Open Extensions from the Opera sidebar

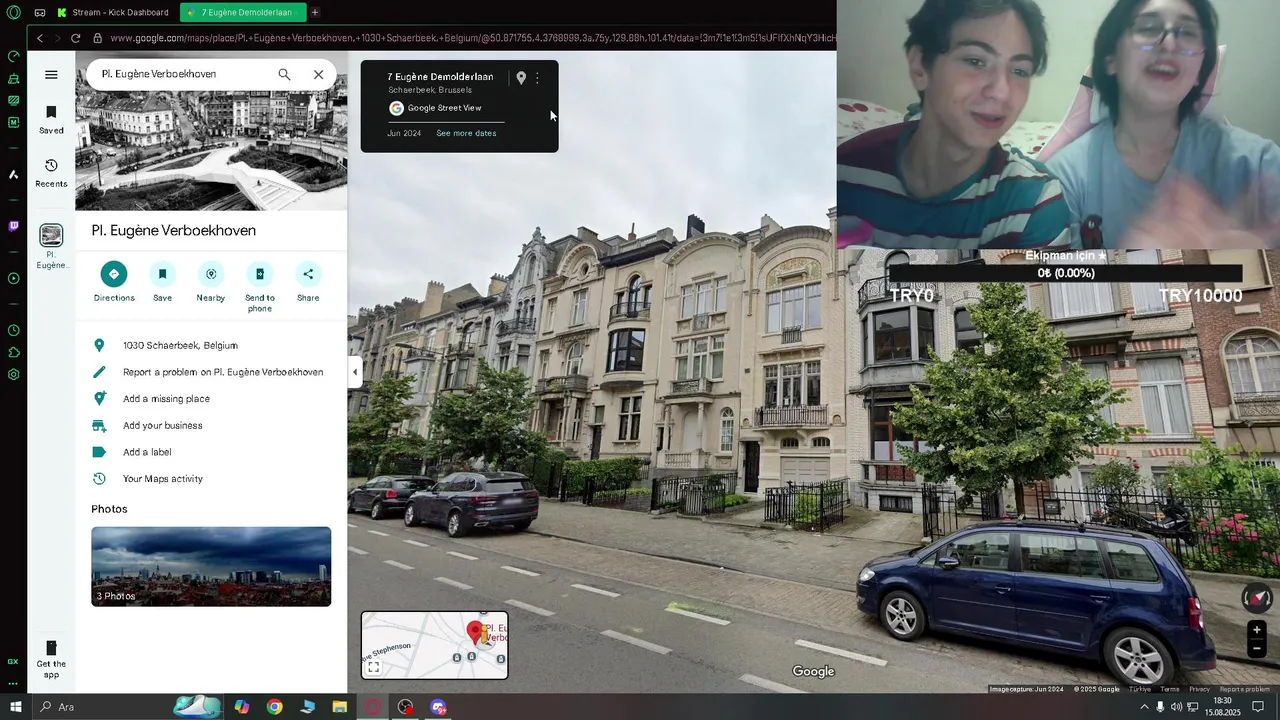(13, 352)
